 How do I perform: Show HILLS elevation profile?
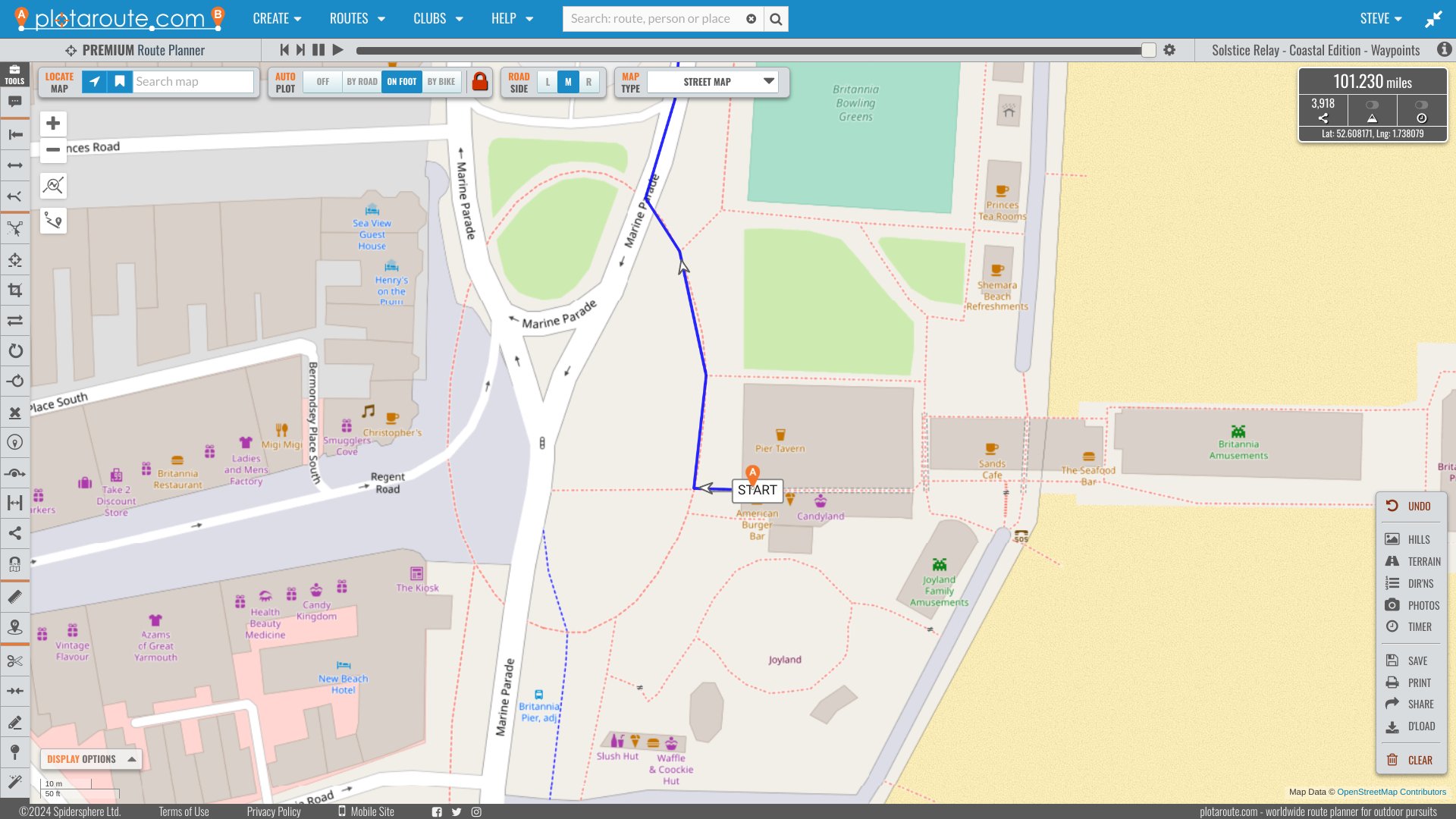coord(1410,539)
